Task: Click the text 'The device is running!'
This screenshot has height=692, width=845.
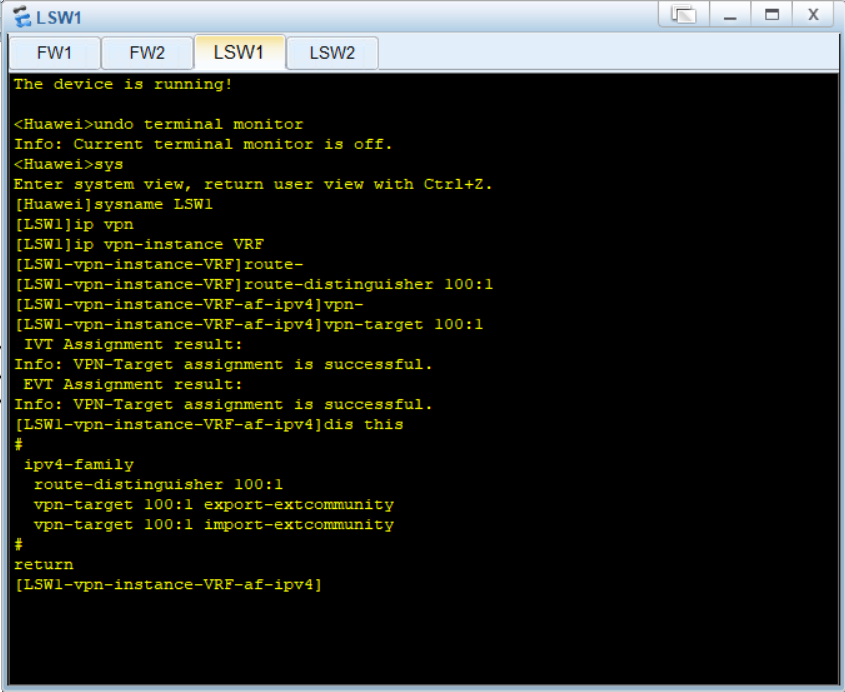Action: coord(123,85)
